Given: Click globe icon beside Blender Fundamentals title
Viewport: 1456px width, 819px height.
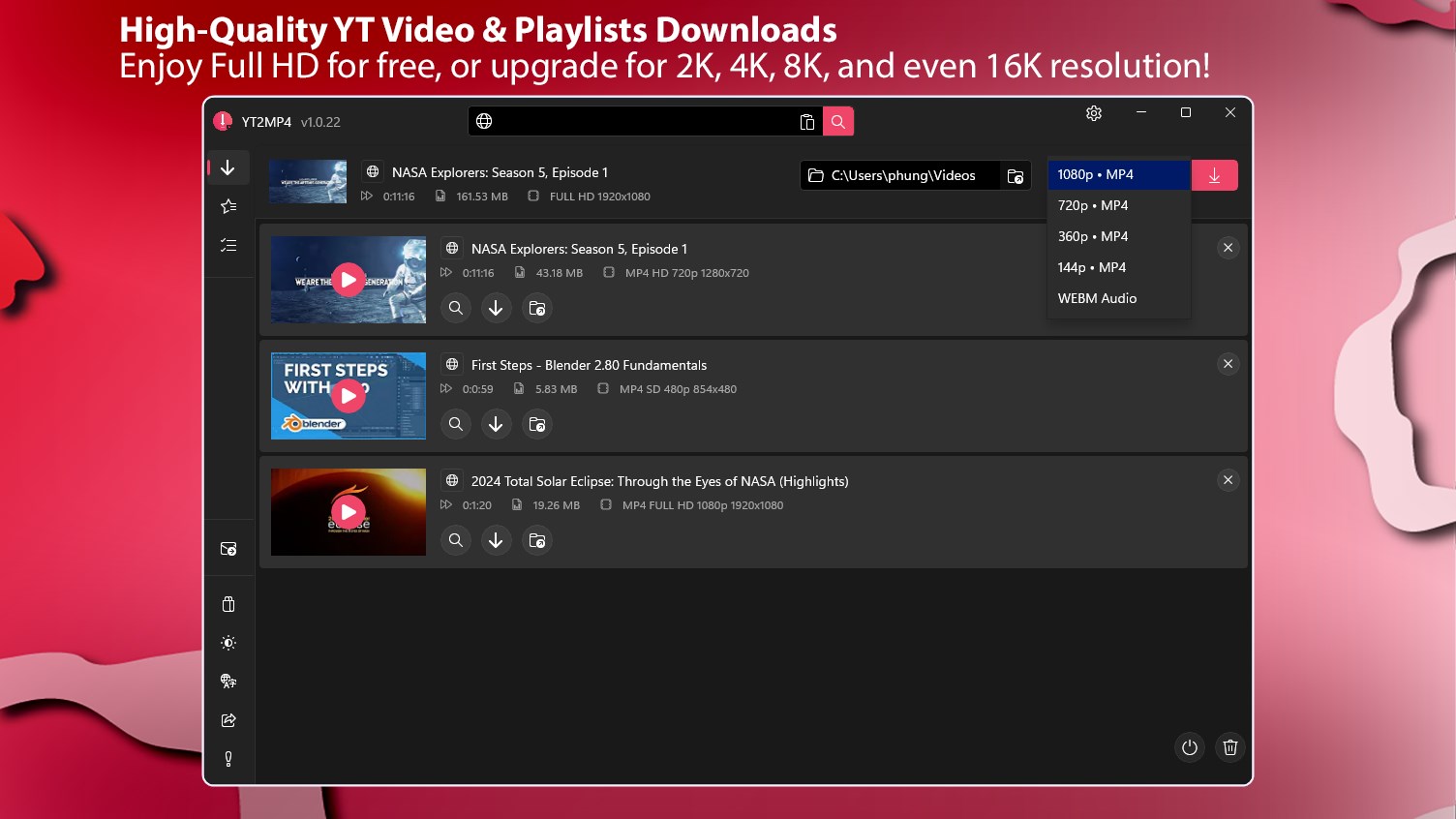Looking at the screenshot, I should tap(452, 364).
